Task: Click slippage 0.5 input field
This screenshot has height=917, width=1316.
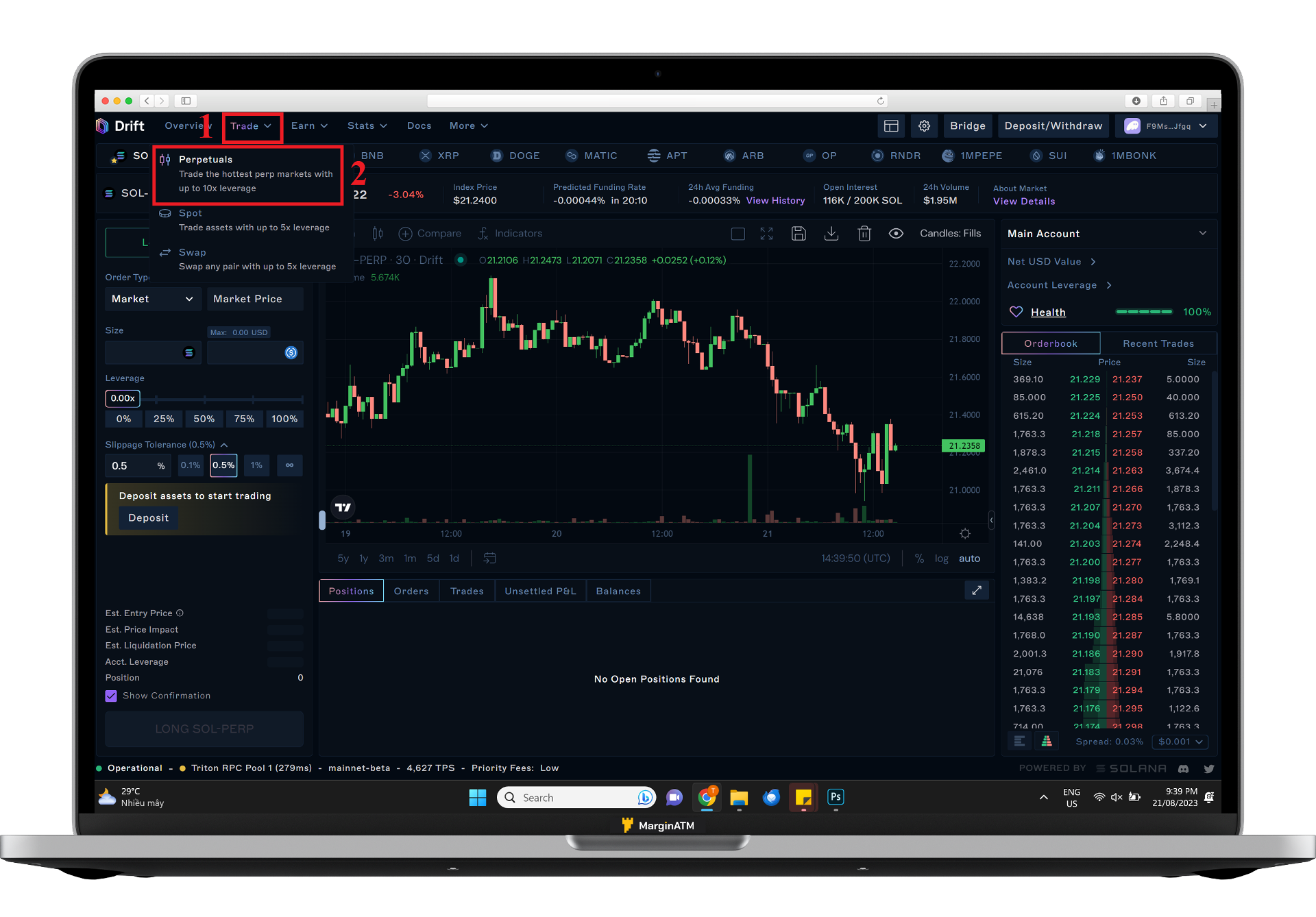Action: tap(138, 465)
